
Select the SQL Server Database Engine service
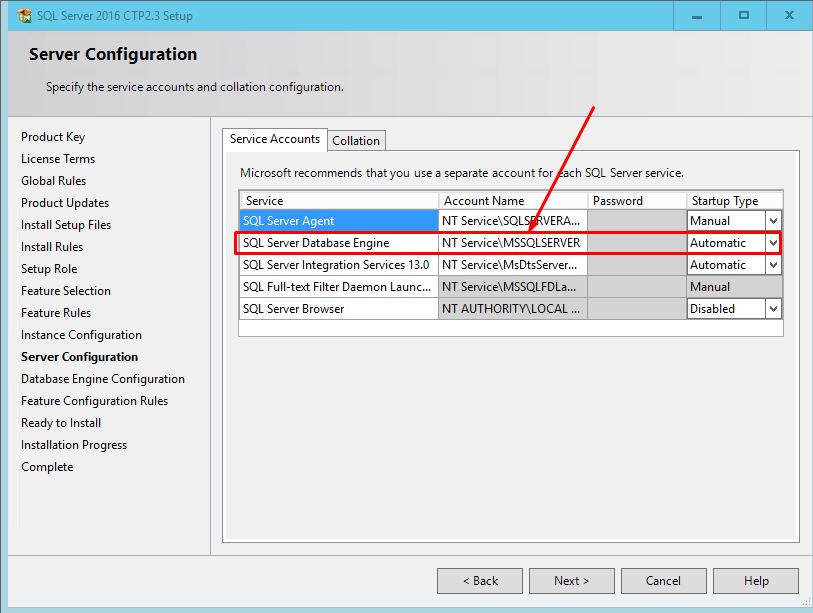pyautogui.click(x=339, y=243)
